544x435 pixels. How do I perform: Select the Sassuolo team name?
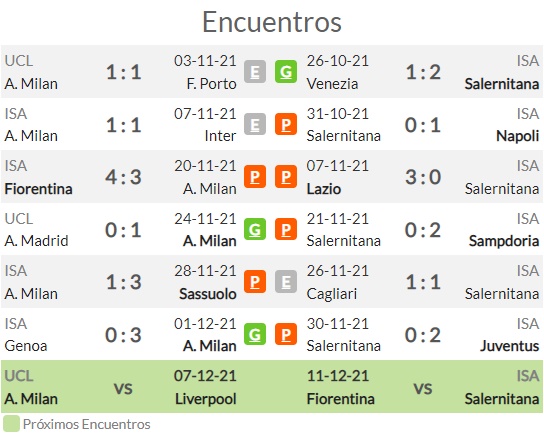(208, 294)
